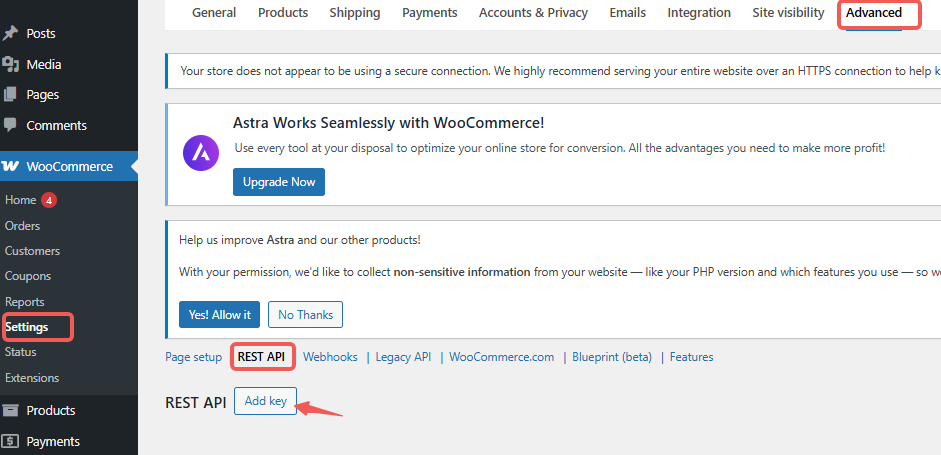
Task: Go to the Legacy API link
Action: click(403, 357)
